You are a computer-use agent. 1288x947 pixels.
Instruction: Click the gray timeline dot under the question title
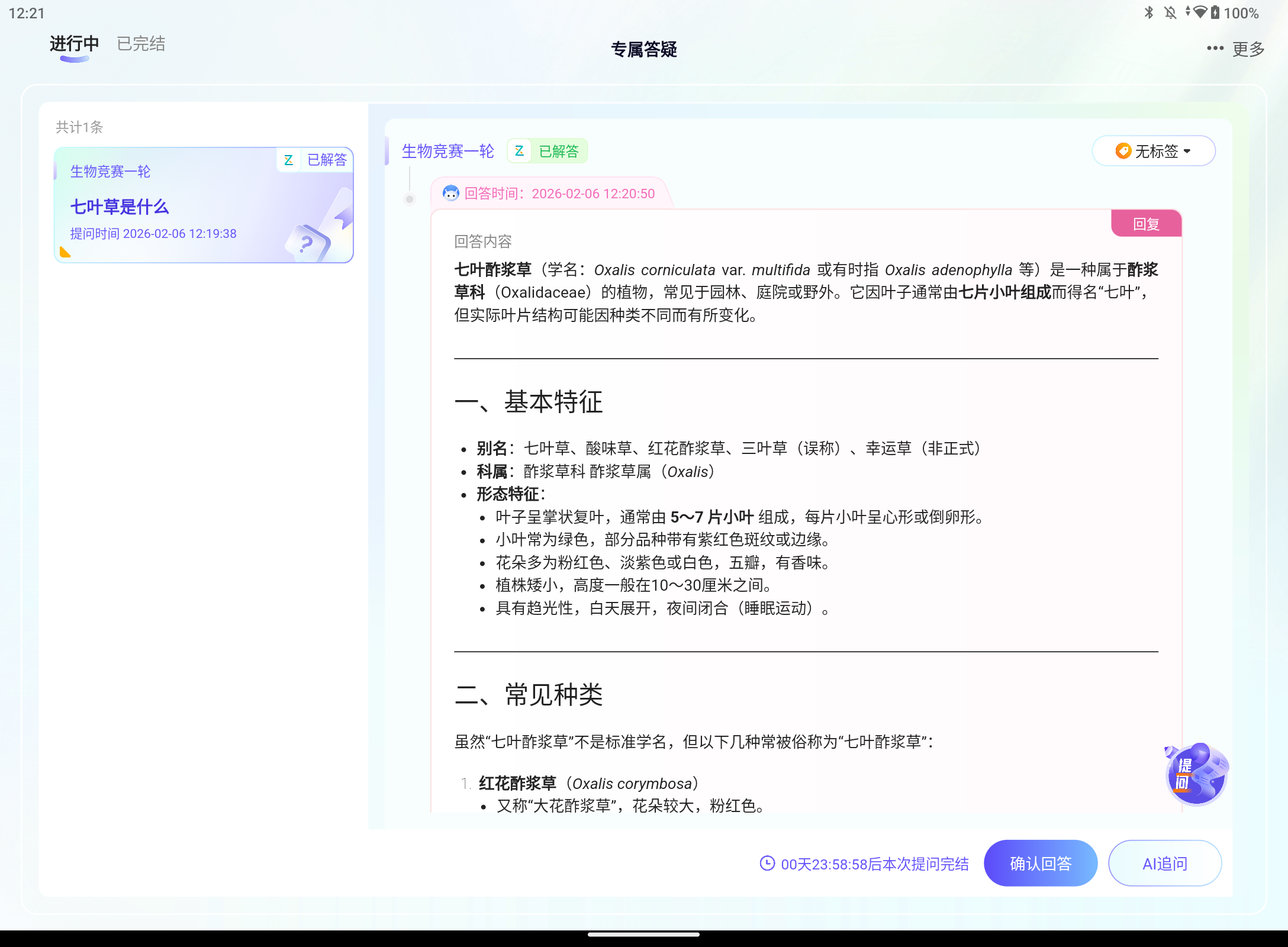(409, 199)
